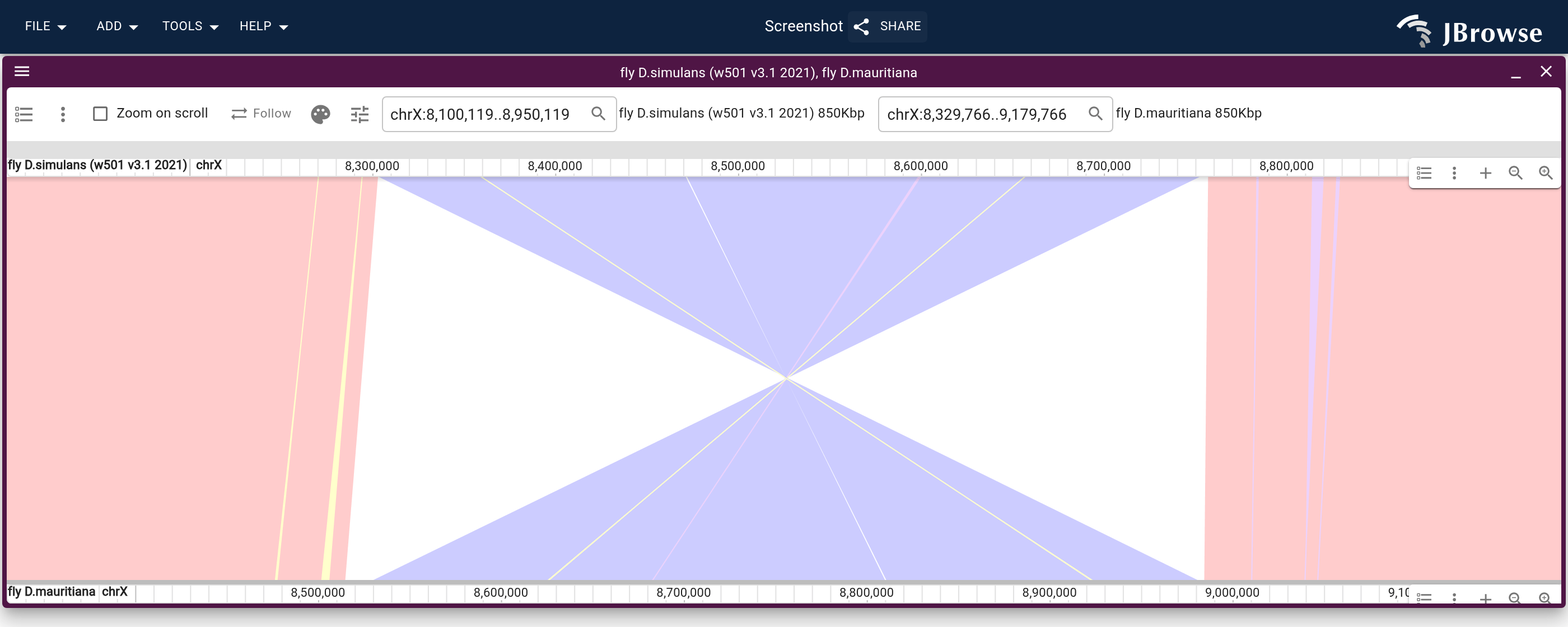Screen dimensions: 1568x627
Task: Open the view hamburger menu
Action: coord(22,72)
